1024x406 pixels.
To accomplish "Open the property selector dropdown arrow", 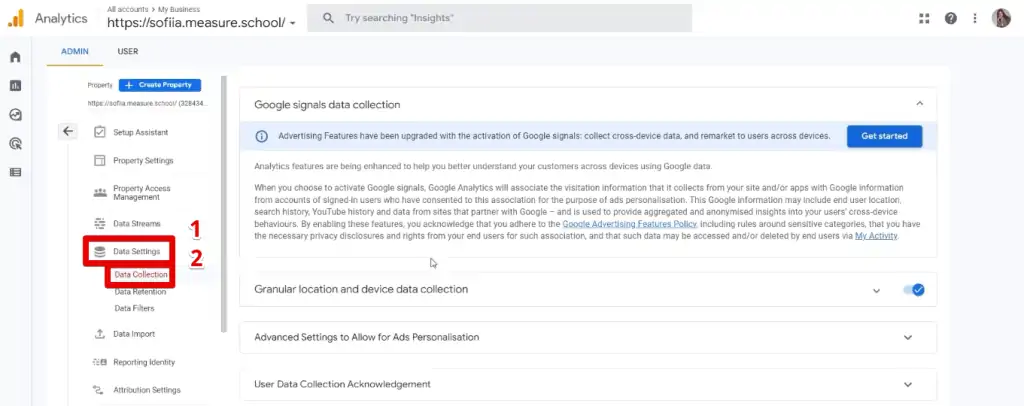I will tap(293, 23).
